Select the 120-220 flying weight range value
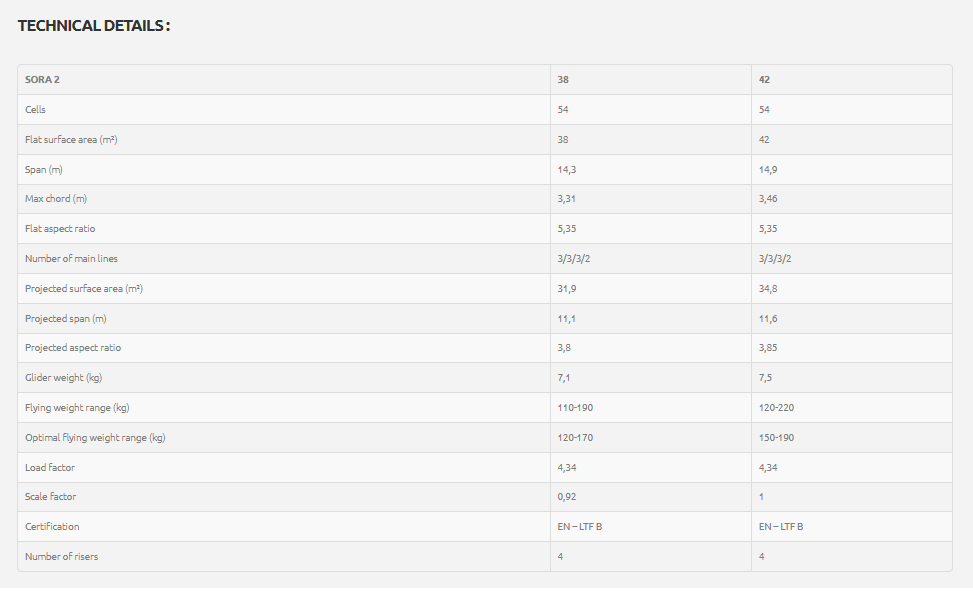This screenshot has width=973, height=596. pos(777,408)
